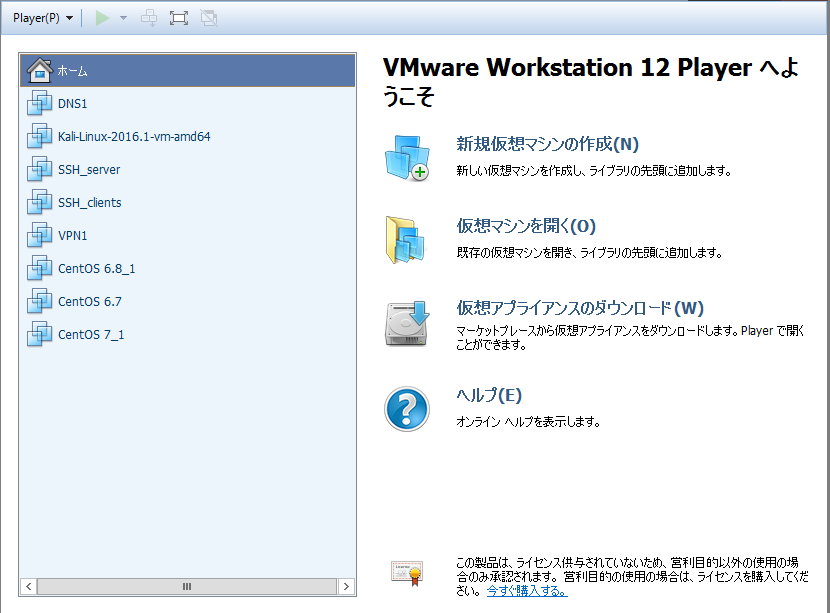Select CentOS 7_1 in the library
The image size is (830, 613).
coord(187,334)
